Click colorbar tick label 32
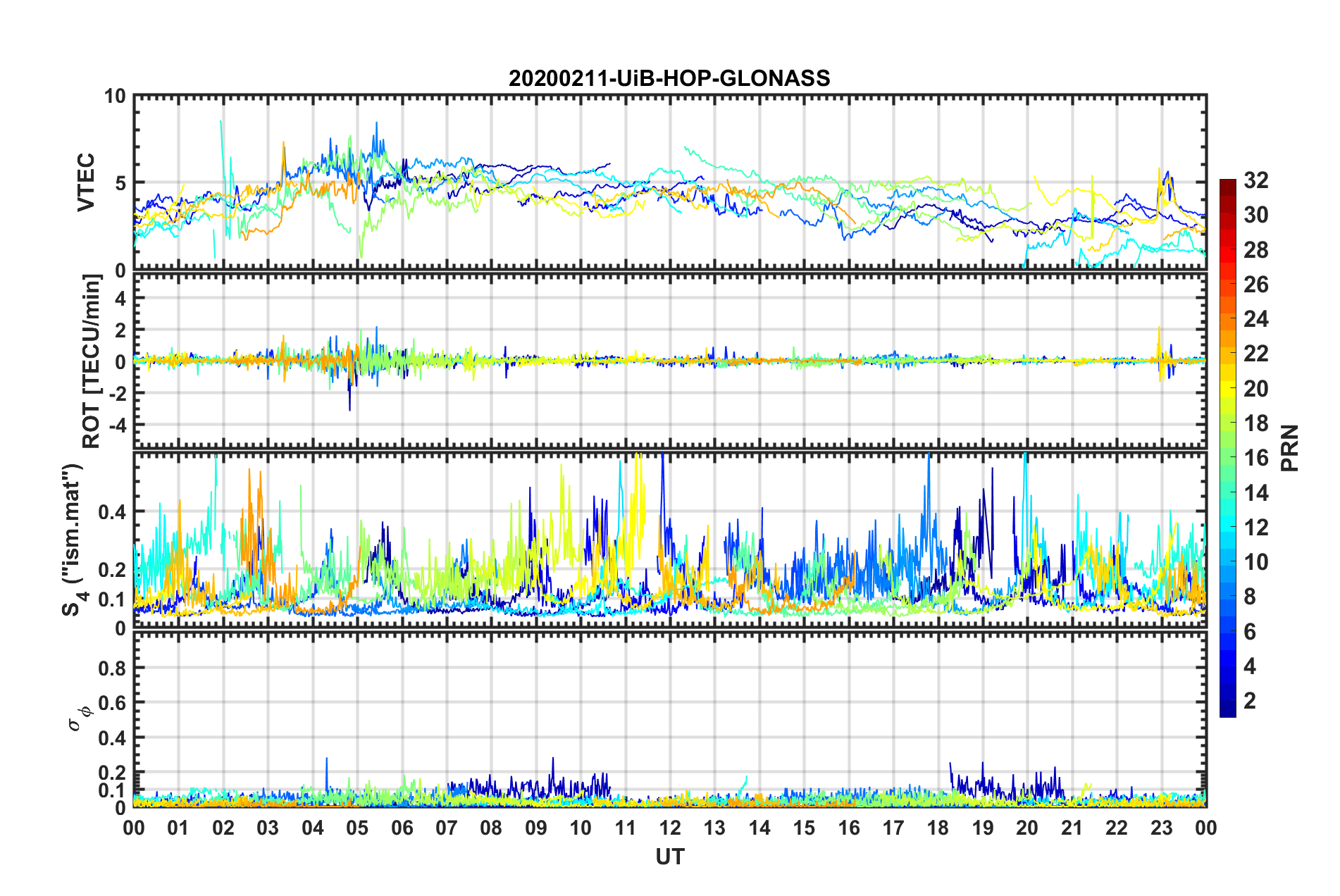The height and width of the screenshot is (896, 1340). pyautogui.click(x=1255, y=180)
